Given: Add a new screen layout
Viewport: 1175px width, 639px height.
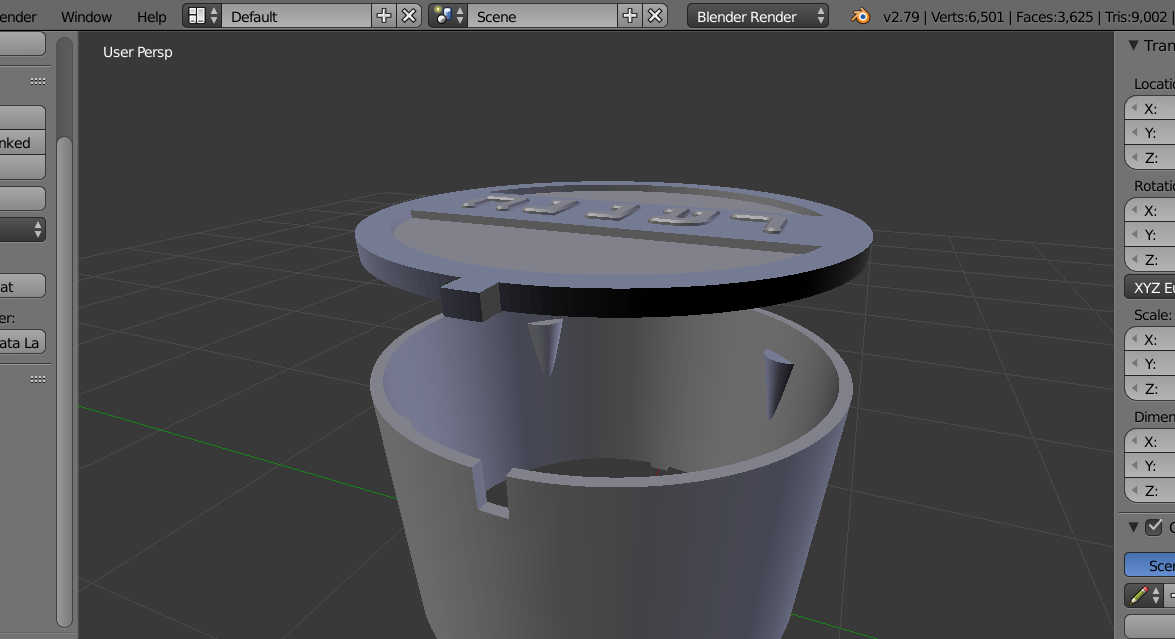Looking at the screenshot, I should click(384, 16).
